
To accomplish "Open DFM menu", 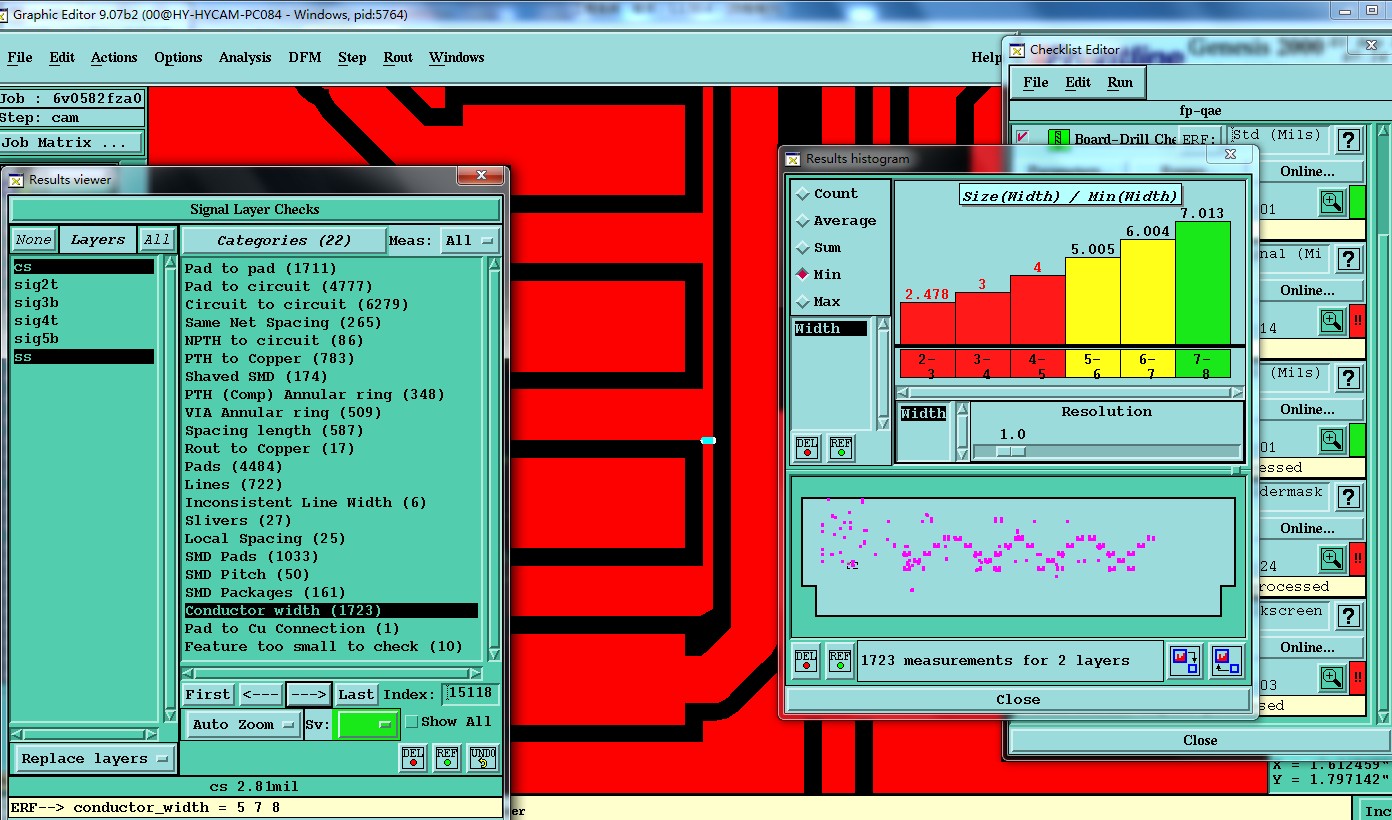I will point(305,57).
